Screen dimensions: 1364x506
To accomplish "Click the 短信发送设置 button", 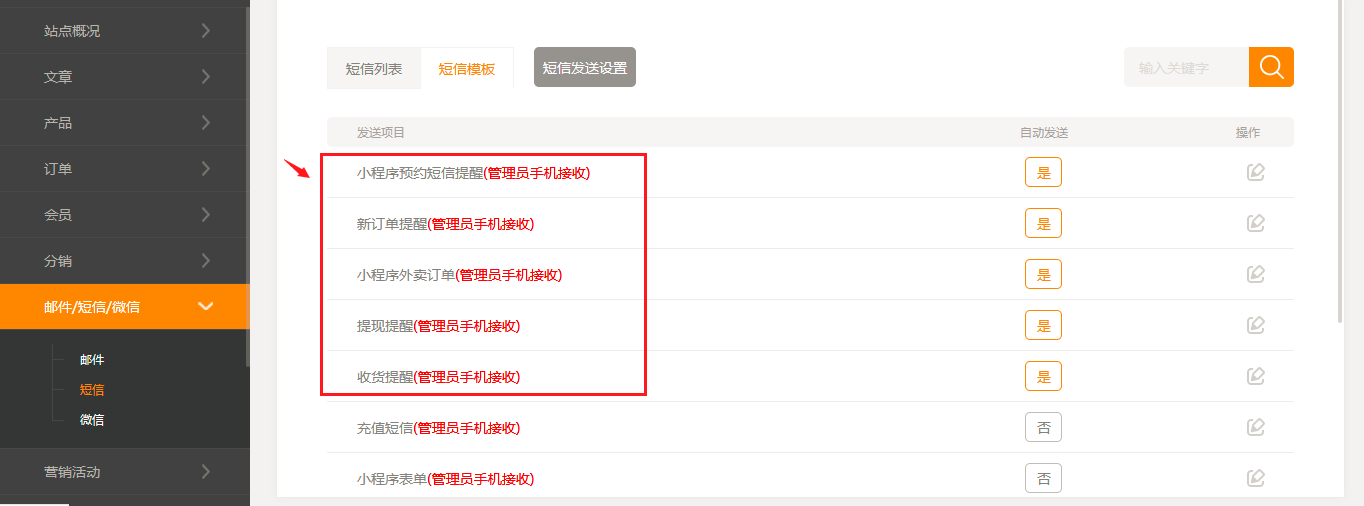I will pos(585,68).
